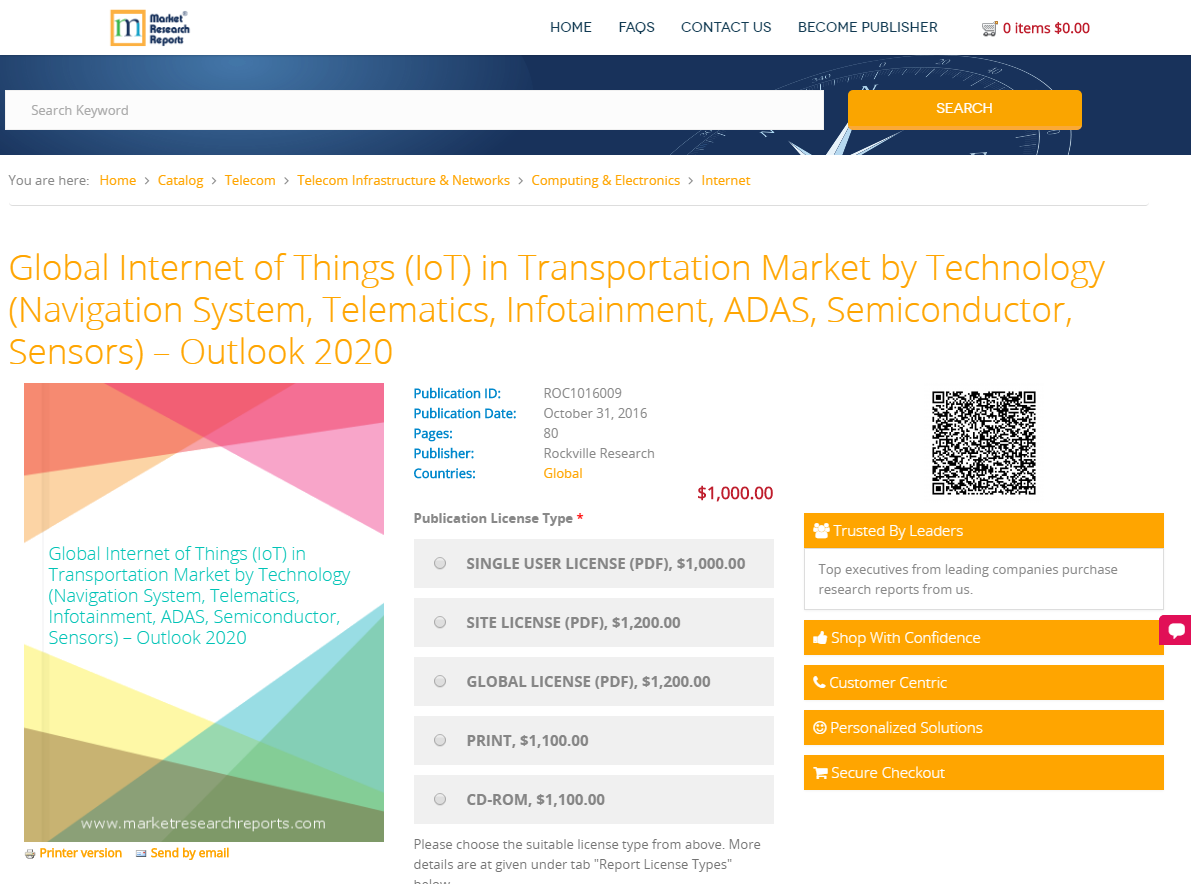Click the cart icon on Secure Checkout
Image resolution: width=1191 pixels, height=884 pixels.
(820, 772)
